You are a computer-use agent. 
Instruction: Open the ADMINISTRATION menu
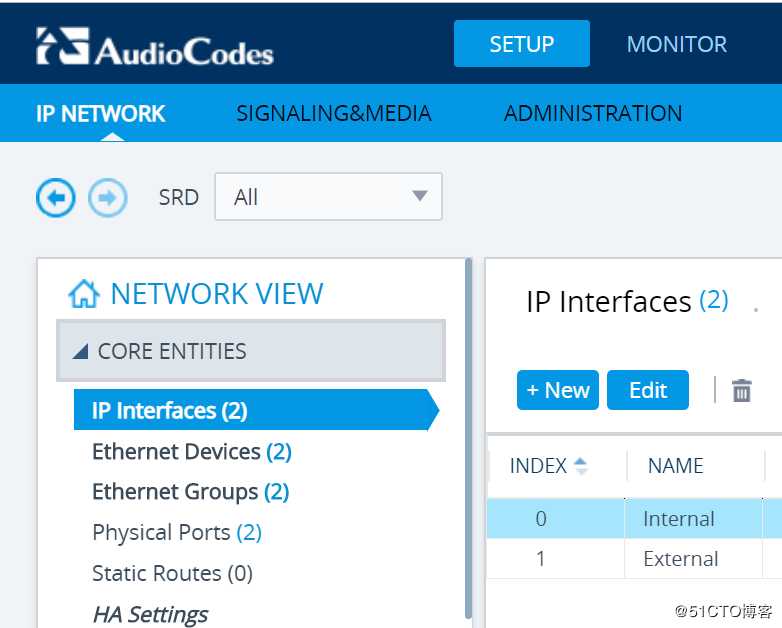(593, 114)
